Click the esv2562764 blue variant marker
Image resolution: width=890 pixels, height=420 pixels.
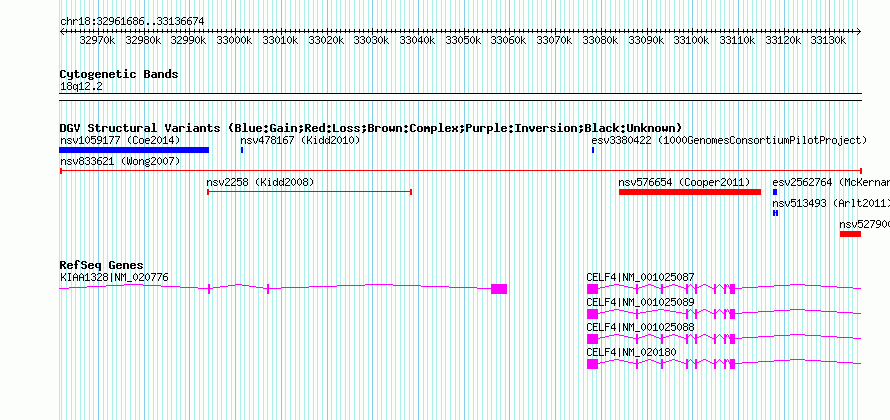click(x=775, y=192)
